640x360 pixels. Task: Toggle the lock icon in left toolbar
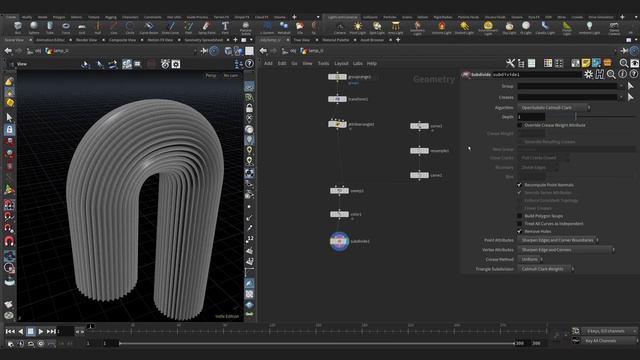9,130
